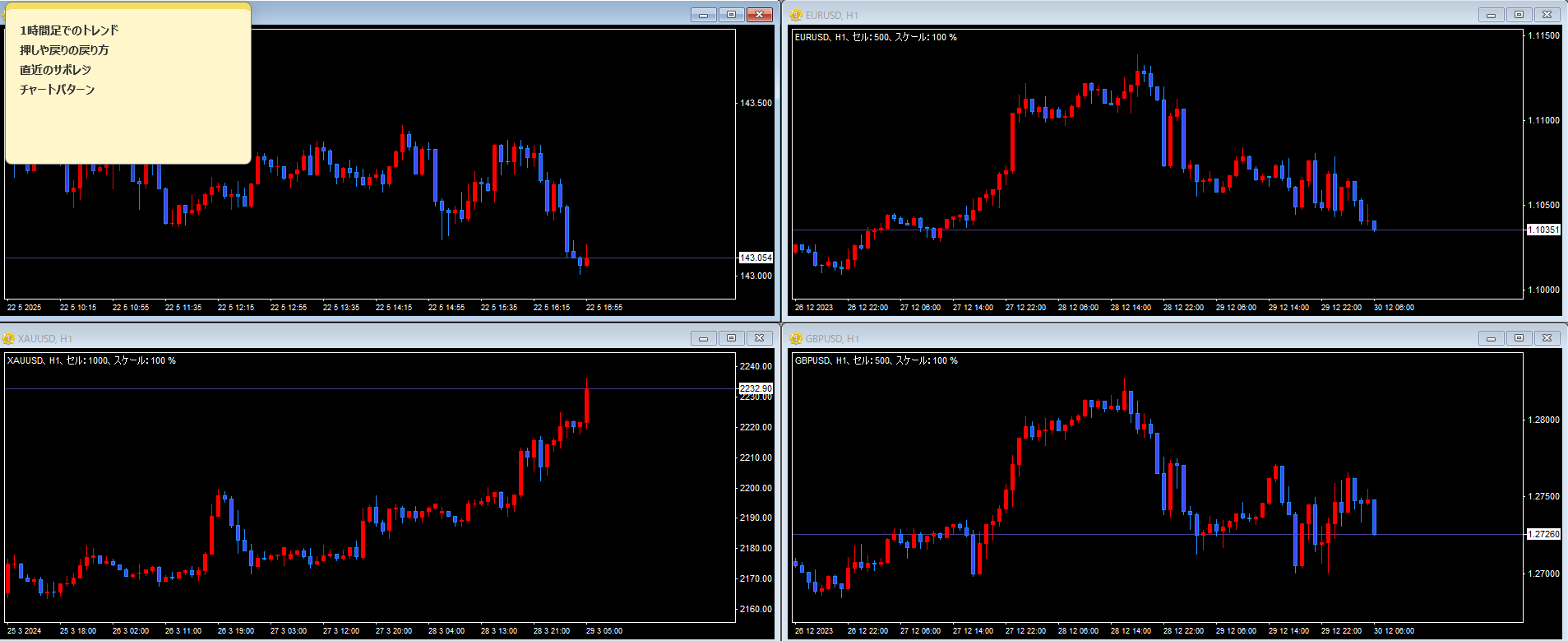Click note line '押しや戻りの戻り方'
Viewport: 1568px width, 641px height.
click(64, 50)
